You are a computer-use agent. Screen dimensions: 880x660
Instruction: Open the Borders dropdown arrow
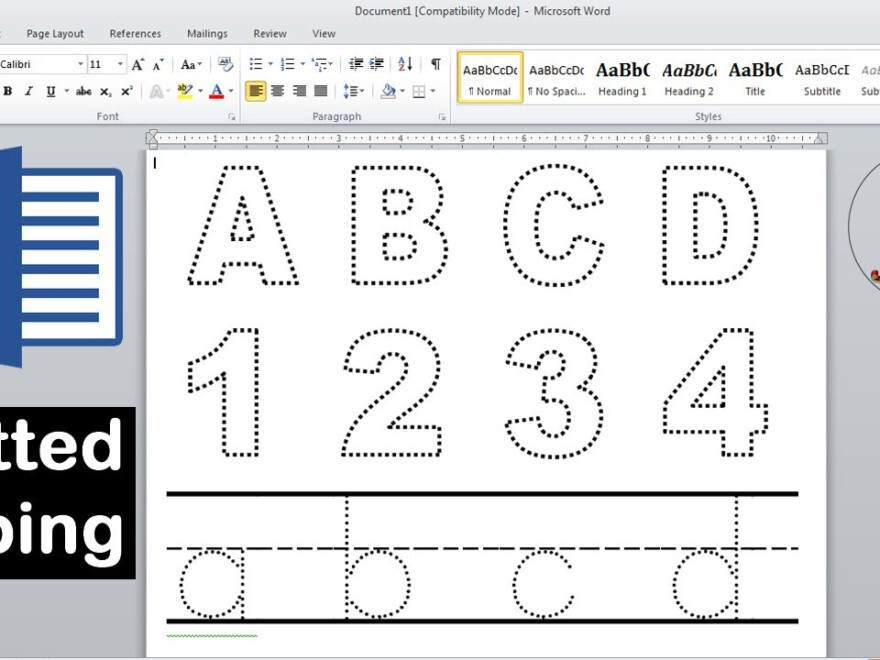[433, 91]
